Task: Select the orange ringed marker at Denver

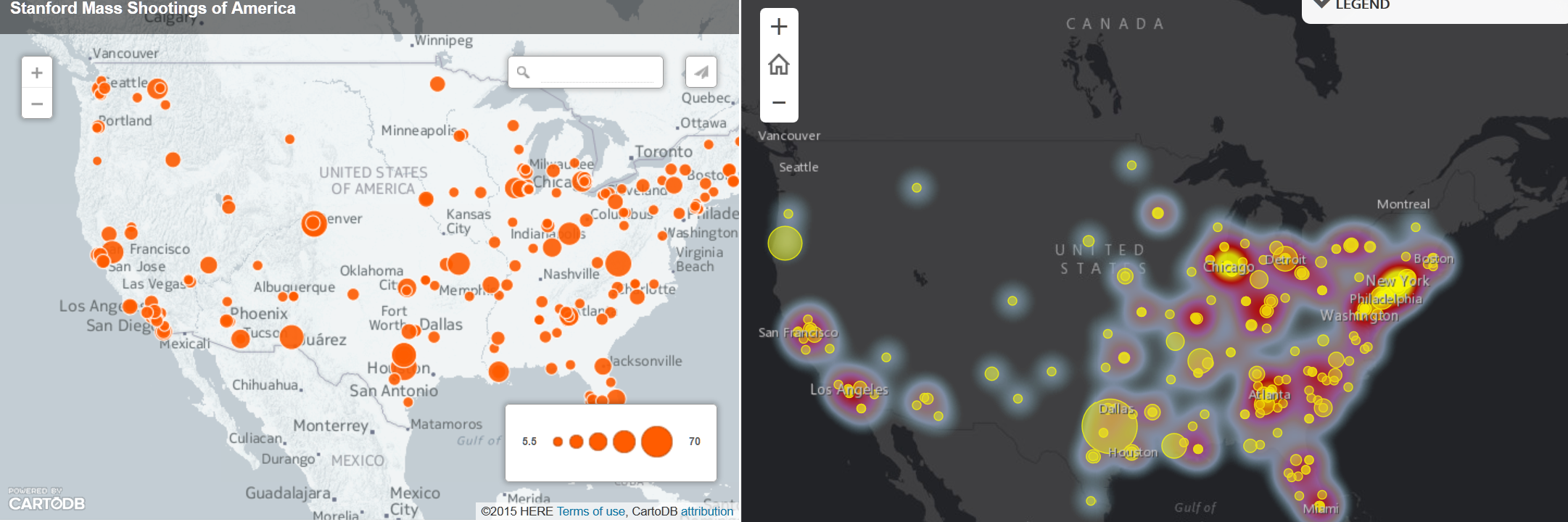Action: point(314,223)
